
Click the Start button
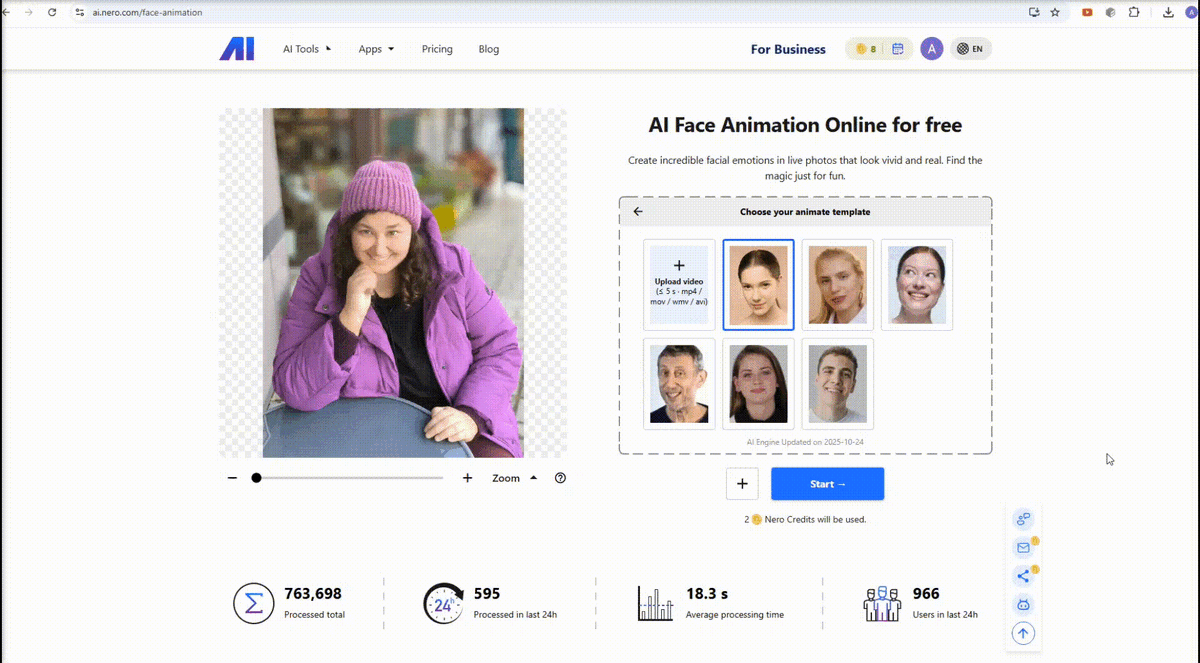point(827,484)
